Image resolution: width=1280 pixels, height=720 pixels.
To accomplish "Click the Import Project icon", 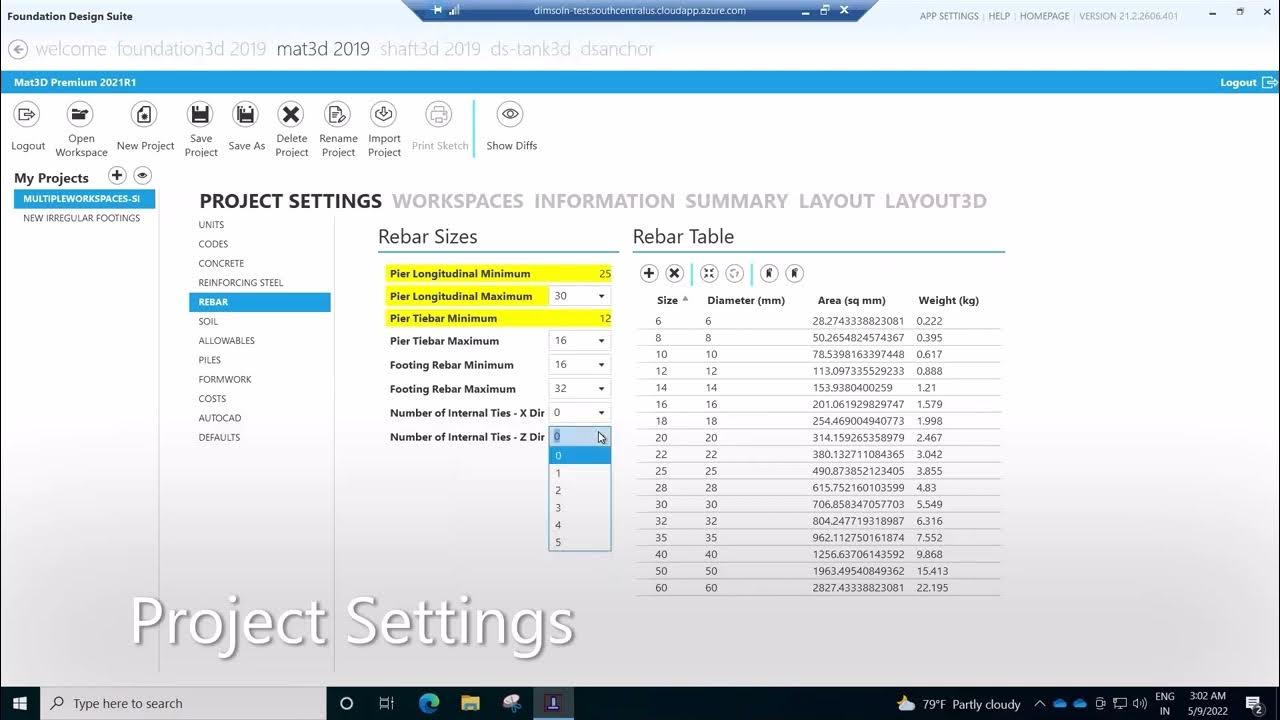I will [383, 114].
